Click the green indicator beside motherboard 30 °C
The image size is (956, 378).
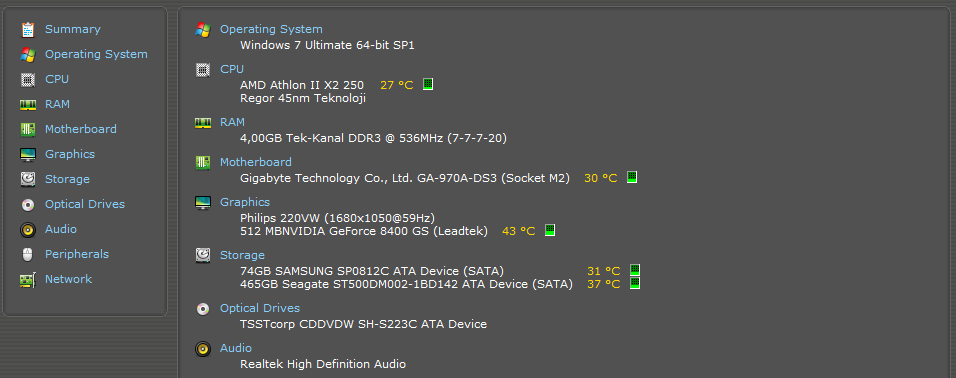632,177
